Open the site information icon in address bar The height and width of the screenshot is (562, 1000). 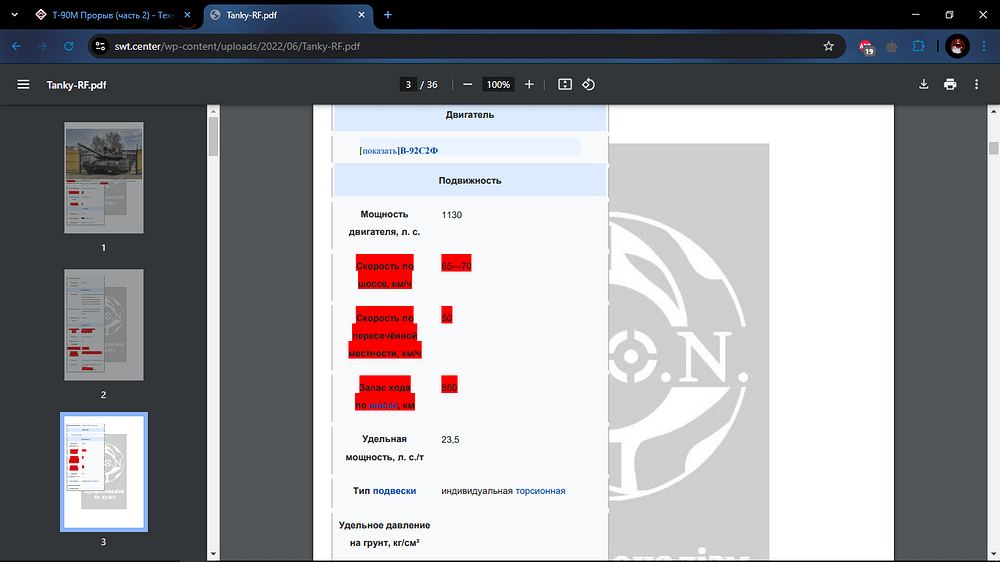[x=100, y=47]
